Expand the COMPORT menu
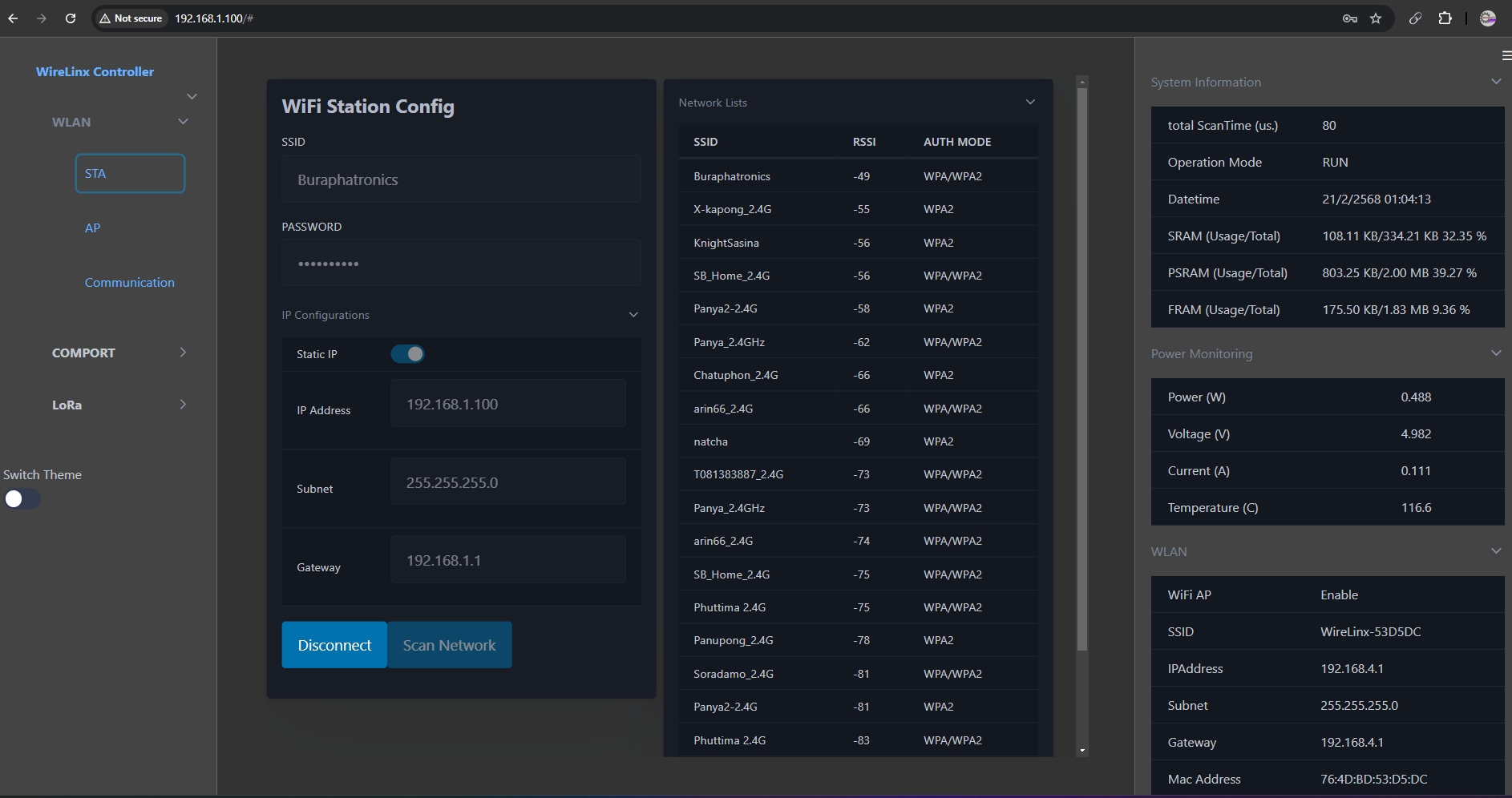 pos(183,353)
